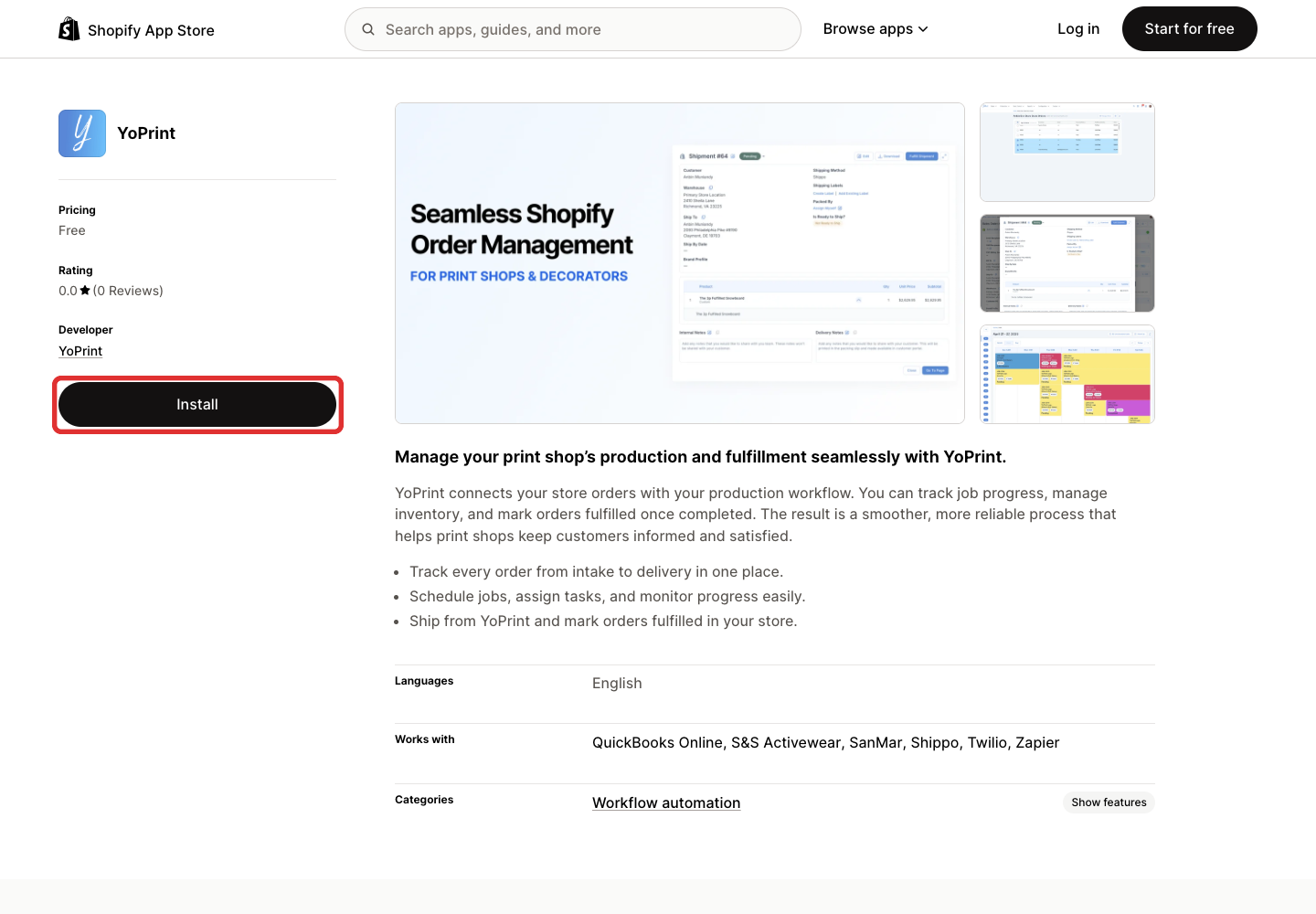Screen dimensions: 1316x914
Task: Focus the search apps input field
Action: pyautogui.click(x=573, y=29)
